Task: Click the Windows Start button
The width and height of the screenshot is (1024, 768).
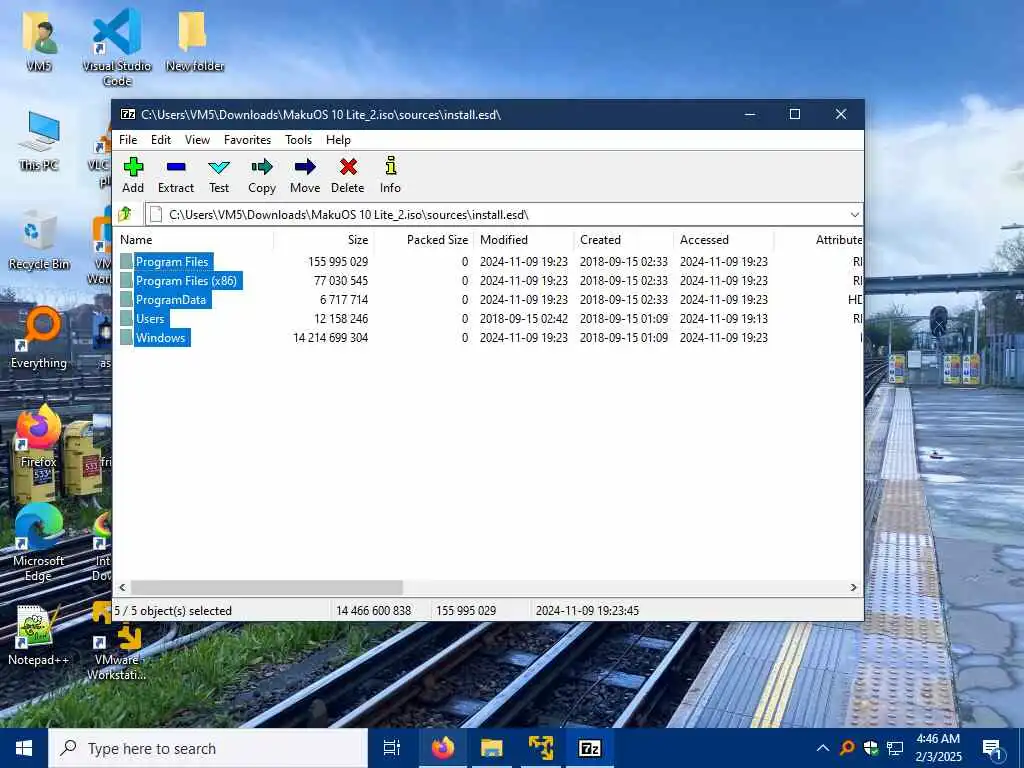Action: click(x=24, y=748)
